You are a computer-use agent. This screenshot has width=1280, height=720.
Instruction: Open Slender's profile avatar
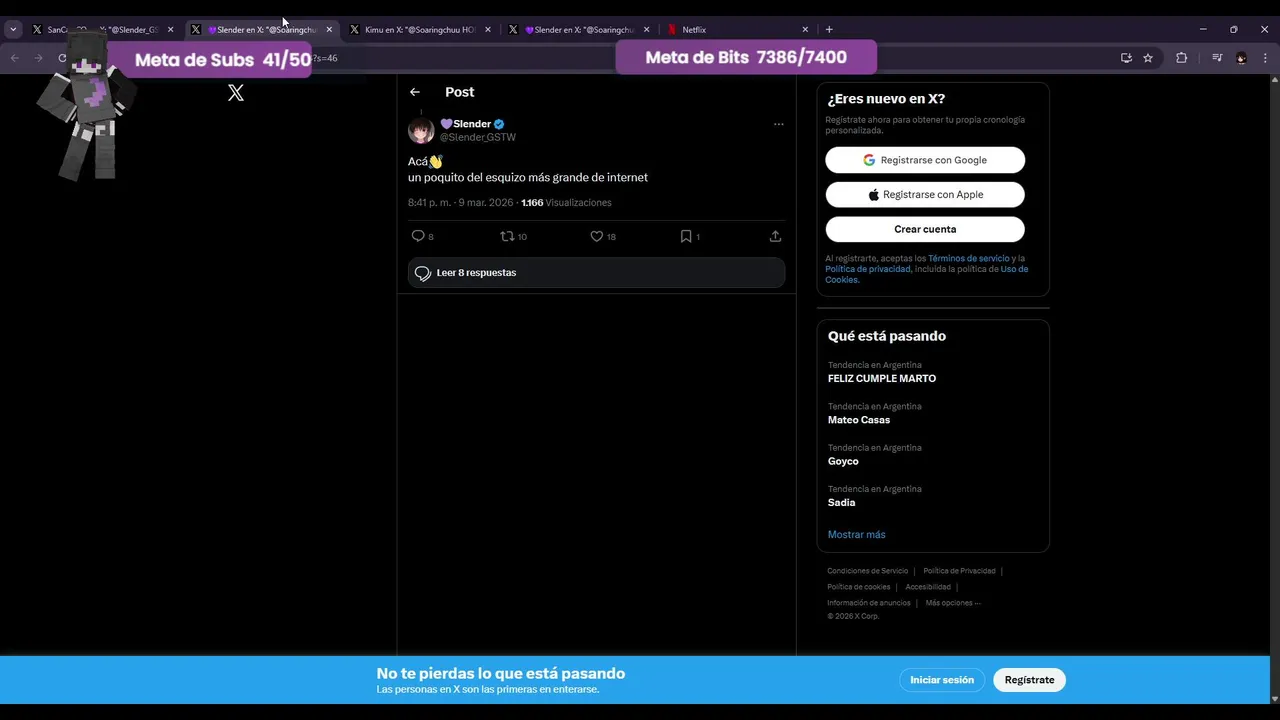click(421, 130)
